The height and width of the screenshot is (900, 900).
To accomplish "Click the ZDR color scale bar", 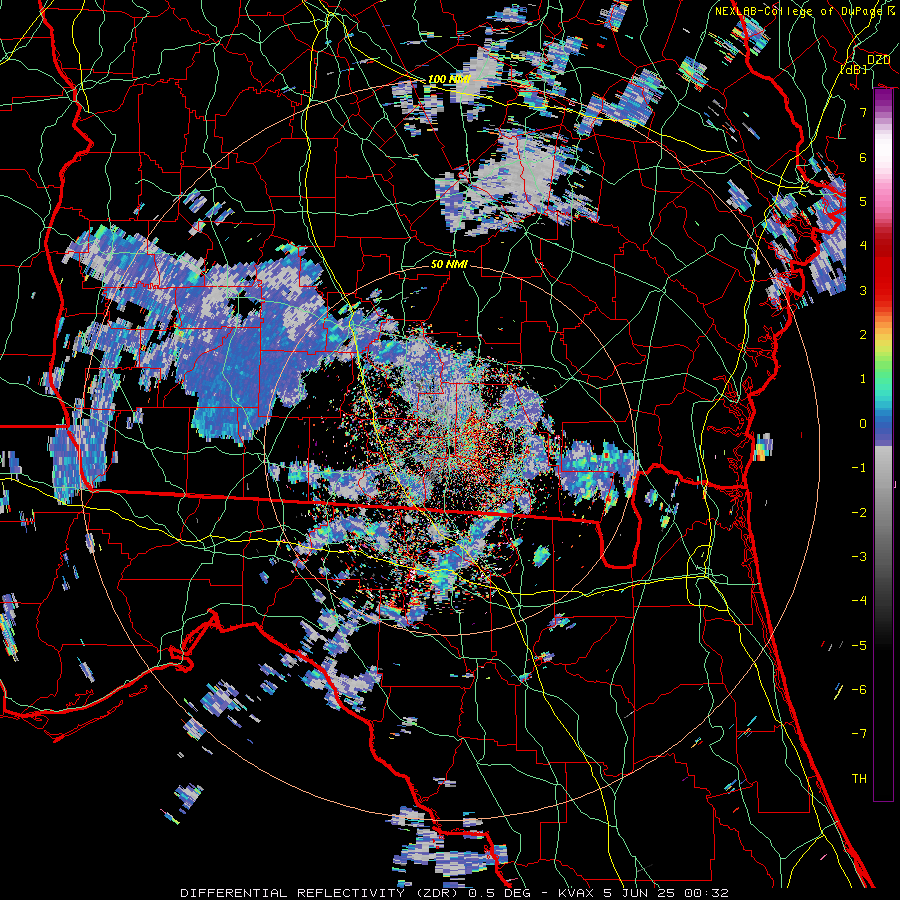I will [x=883, y=445].
